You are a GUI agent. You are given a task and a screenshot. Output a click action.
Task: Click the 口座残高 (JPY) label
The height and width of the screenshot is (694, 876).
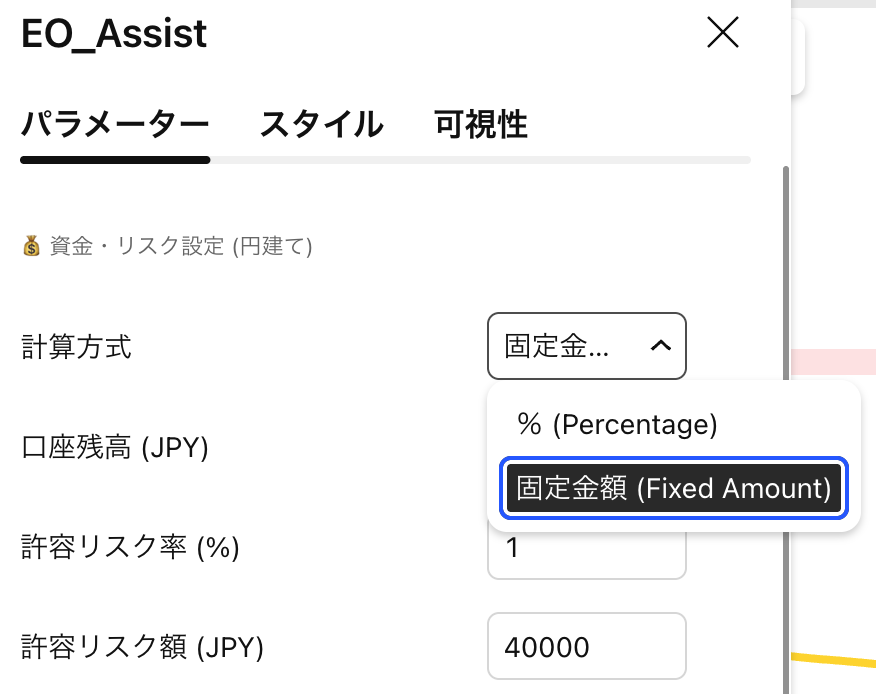[x=114, y=447]
